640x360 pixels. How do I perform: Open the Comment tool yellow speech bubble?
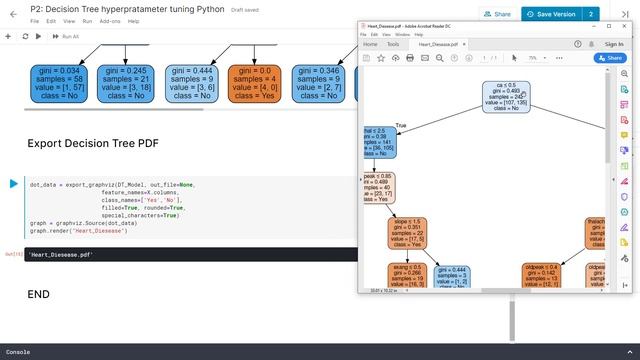[x=624, y=135]
